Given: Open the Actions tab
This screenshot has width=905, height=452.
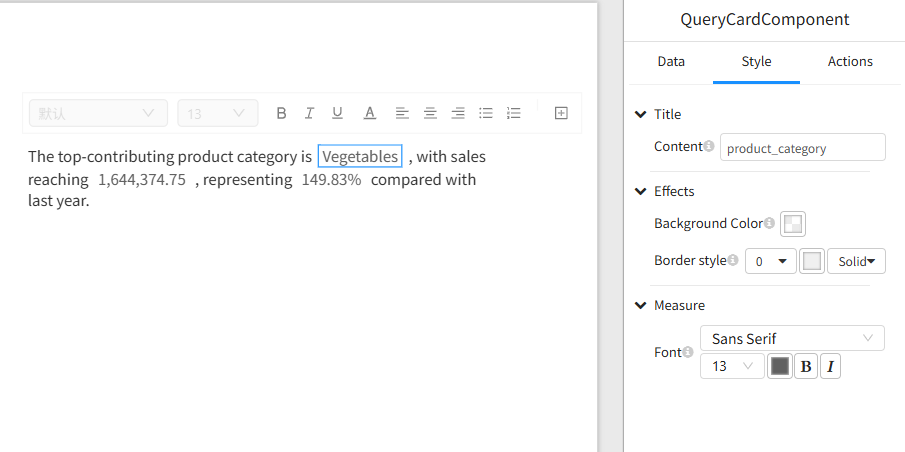Looking at the screenshot, I should [850, 62].
